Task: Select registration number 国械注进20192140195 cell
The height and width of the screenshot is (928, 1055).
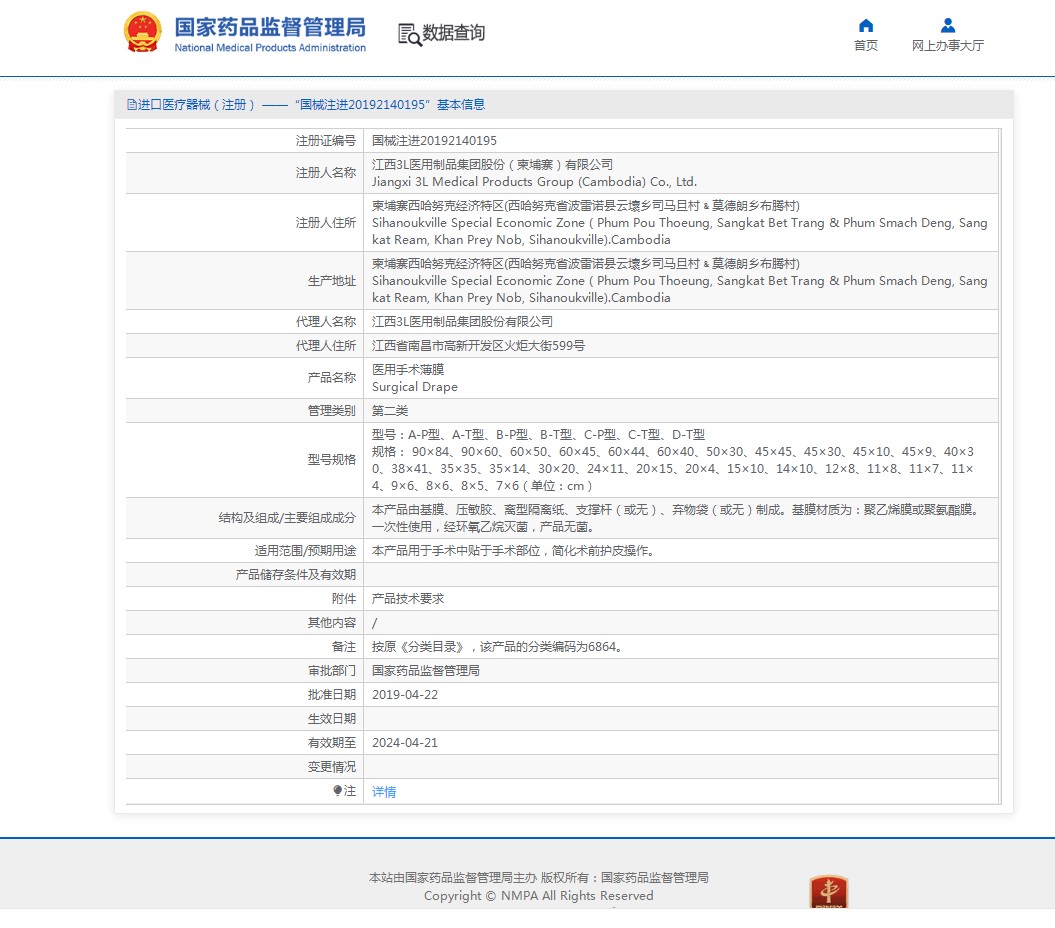Action: point(434,141)
